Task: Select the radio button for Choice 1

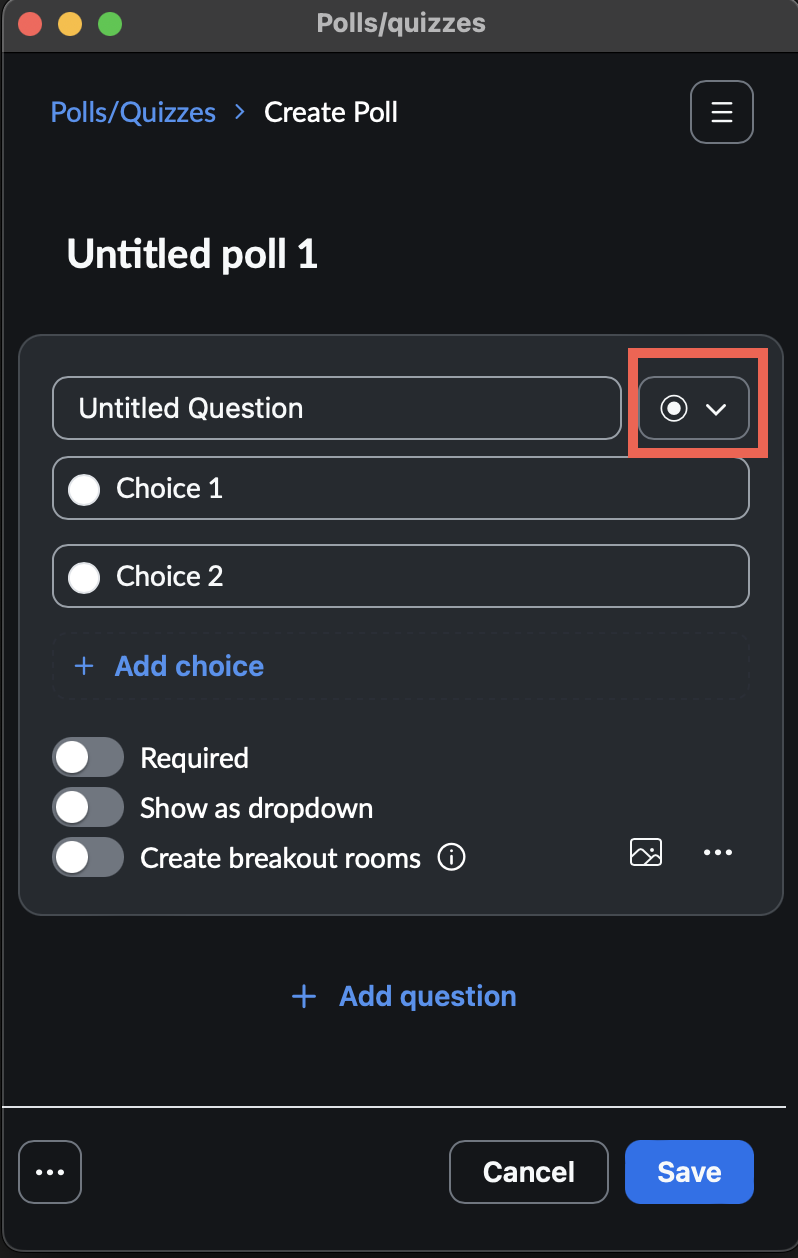Action: (84, 488)
